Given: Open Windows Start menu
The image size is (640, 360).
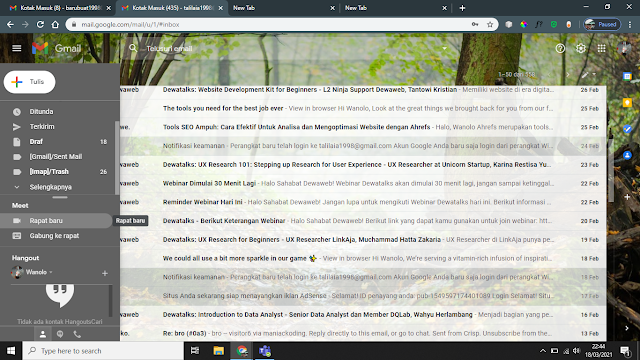Looking at the screenshot, I should pyautogui.click(x=11, y=351).
